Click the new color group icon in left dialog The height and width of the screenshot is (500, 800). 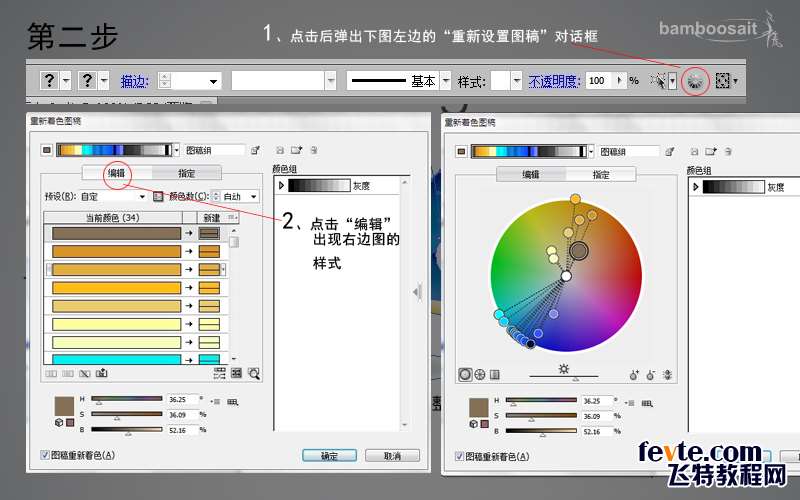296,150
